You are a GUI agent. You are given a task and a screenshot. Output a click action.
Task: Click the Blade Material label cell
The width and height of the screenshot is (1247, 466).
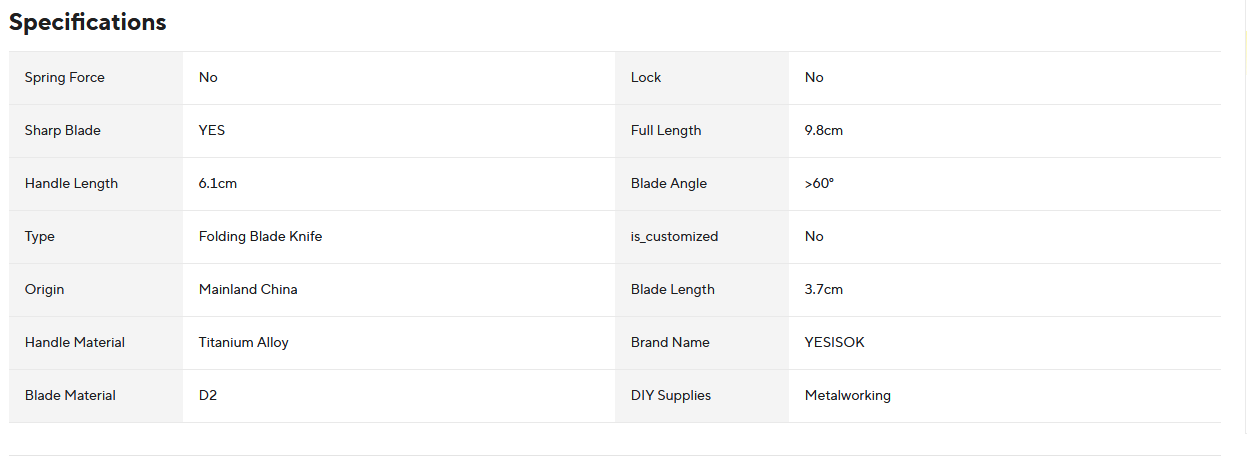(96, 396)
